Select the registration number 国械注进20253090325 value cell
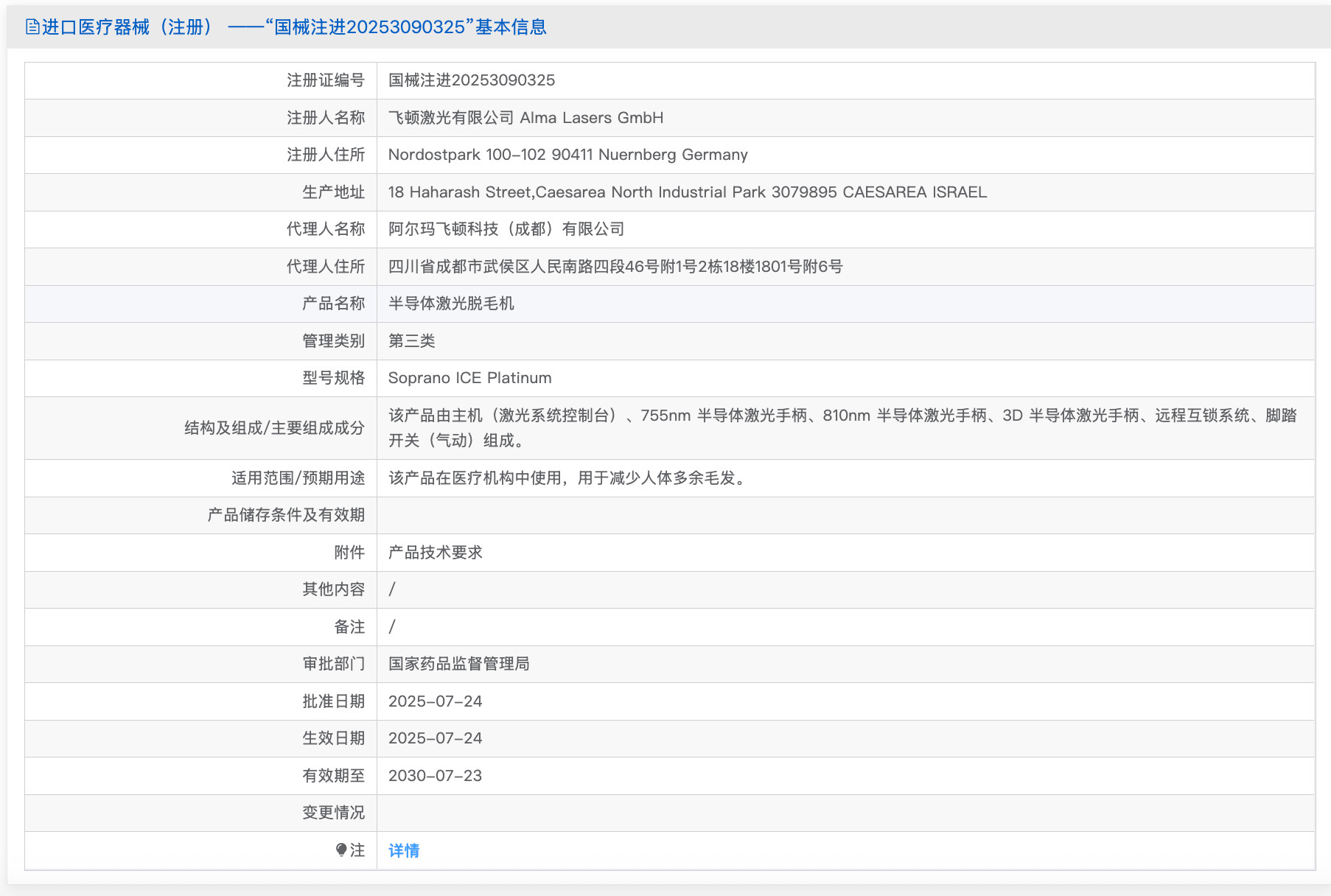Screen dimensions: 1331x896 click(x=472, y=80)
